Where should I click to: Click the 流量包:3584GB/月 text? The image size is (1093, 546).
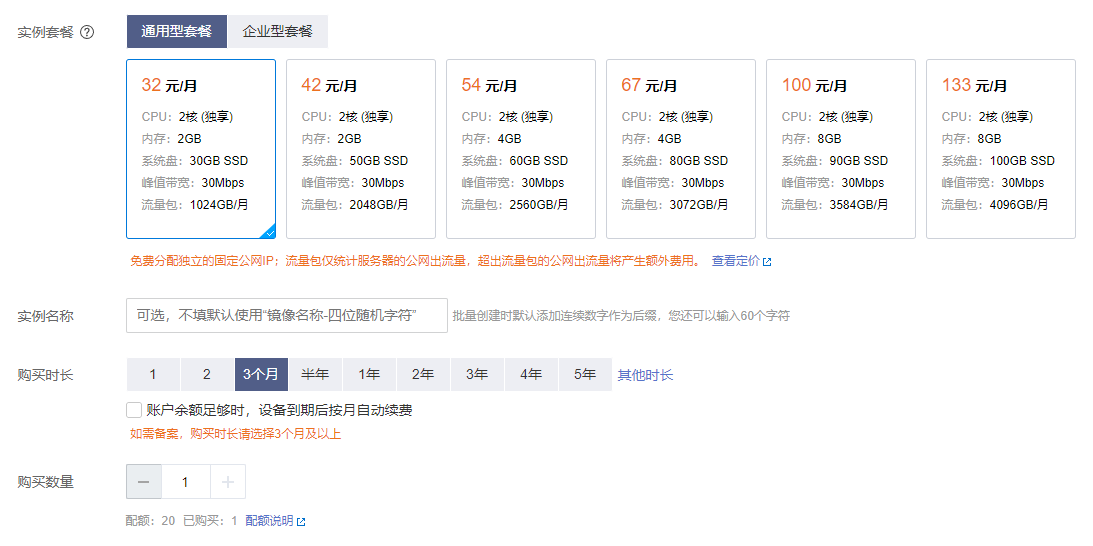tap(835, 205)
